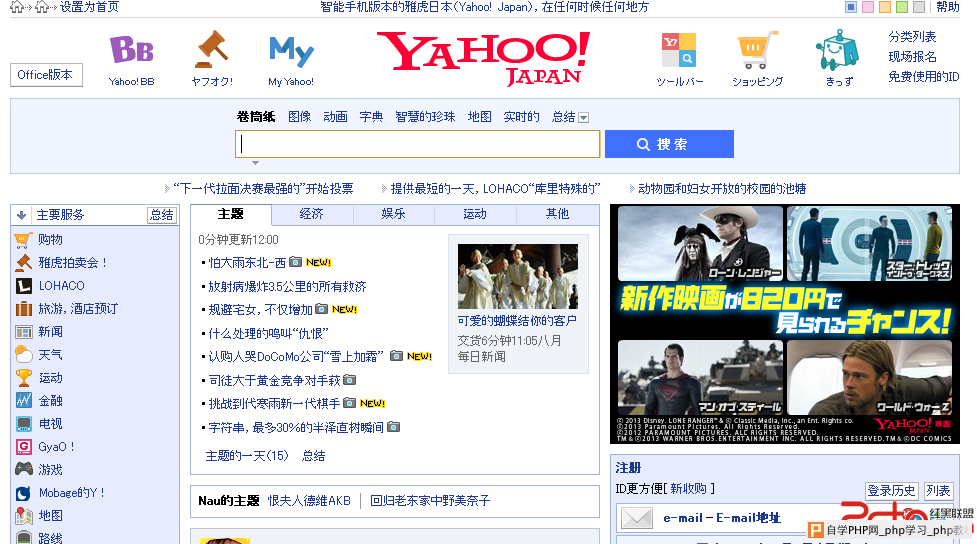
Task: Open the shopping cart ショッピング icon
Action: click(757, 50)
